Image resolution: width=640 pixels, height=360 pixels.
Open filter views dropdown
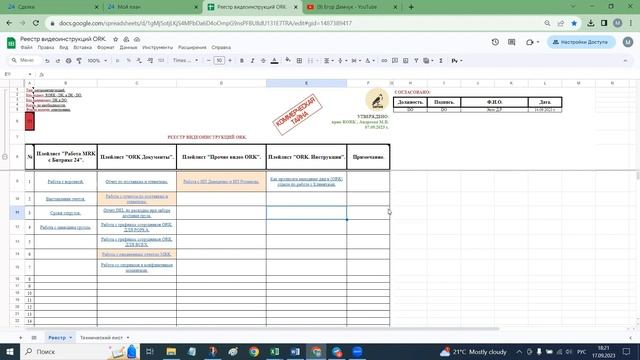(x=428, y=60)
